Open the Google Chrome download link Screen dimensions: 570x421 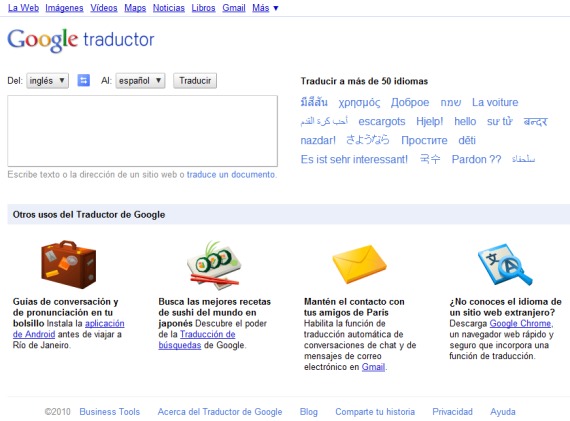520,323
